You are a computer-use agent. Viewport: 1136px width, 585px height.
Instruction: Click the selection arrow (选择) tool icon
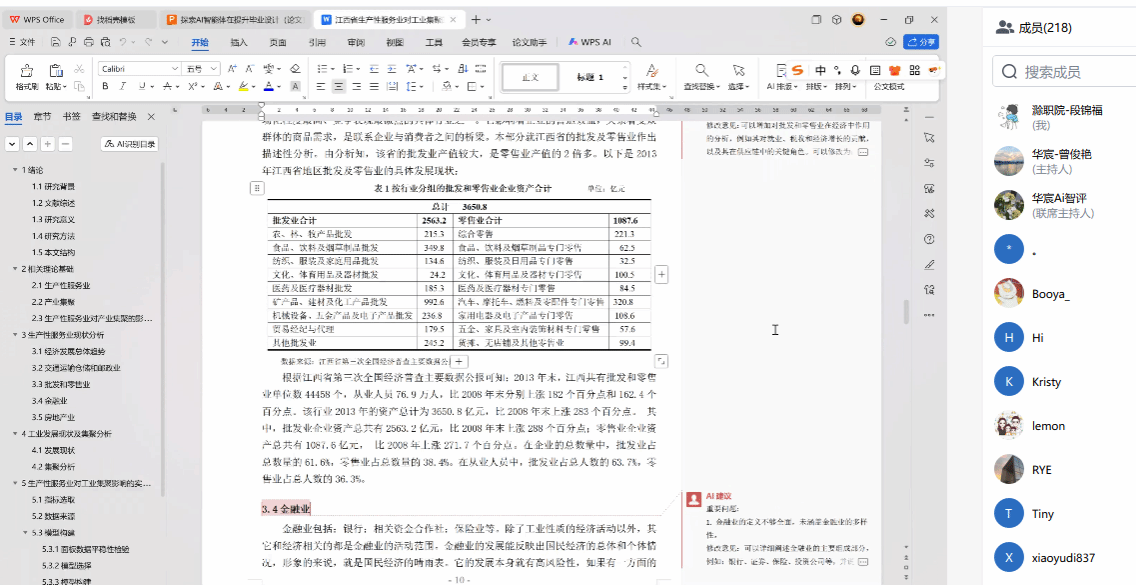[738, 70]
